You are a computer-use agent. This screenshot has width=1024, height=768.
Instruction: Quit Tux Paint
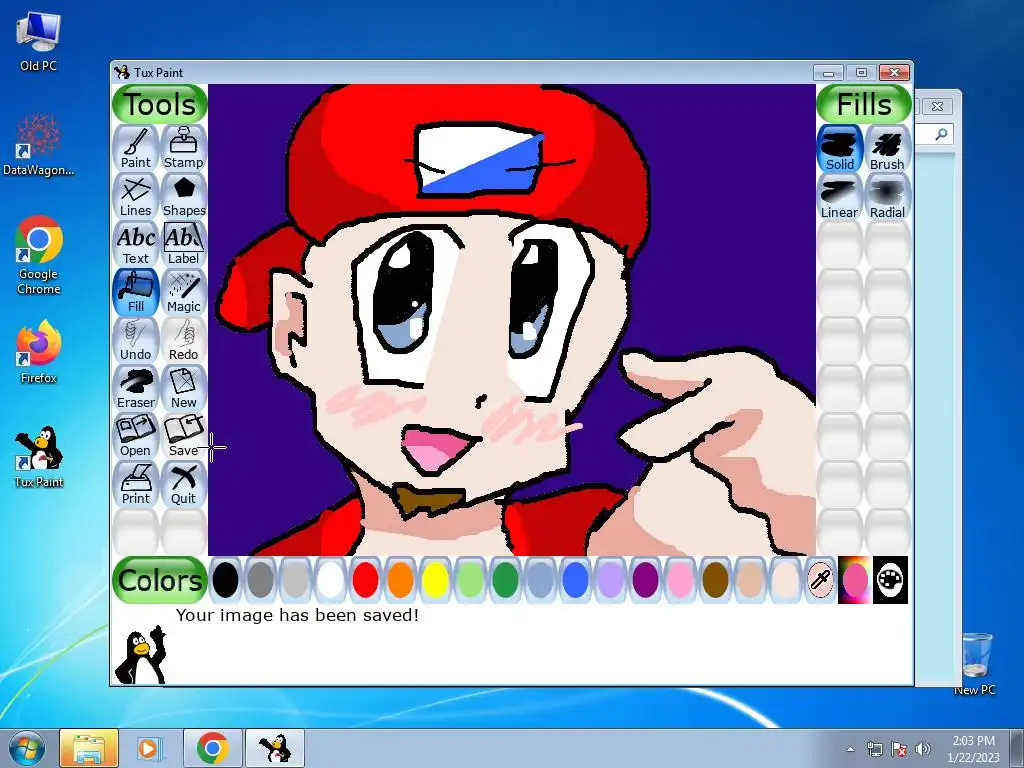pos(184,484)
